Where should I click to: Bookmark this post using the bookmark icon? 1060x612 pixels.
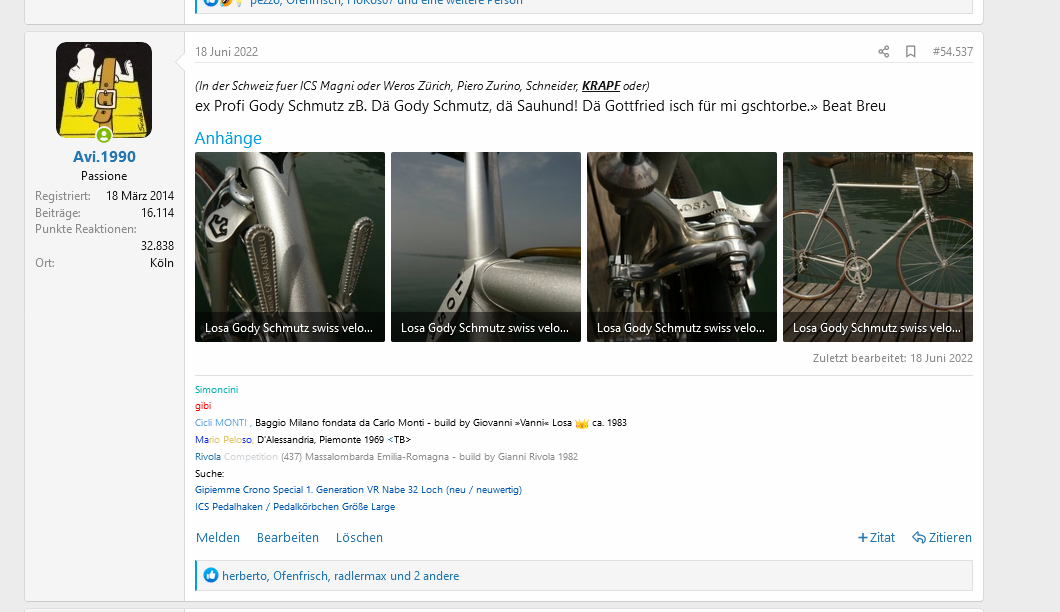[910, 51]
